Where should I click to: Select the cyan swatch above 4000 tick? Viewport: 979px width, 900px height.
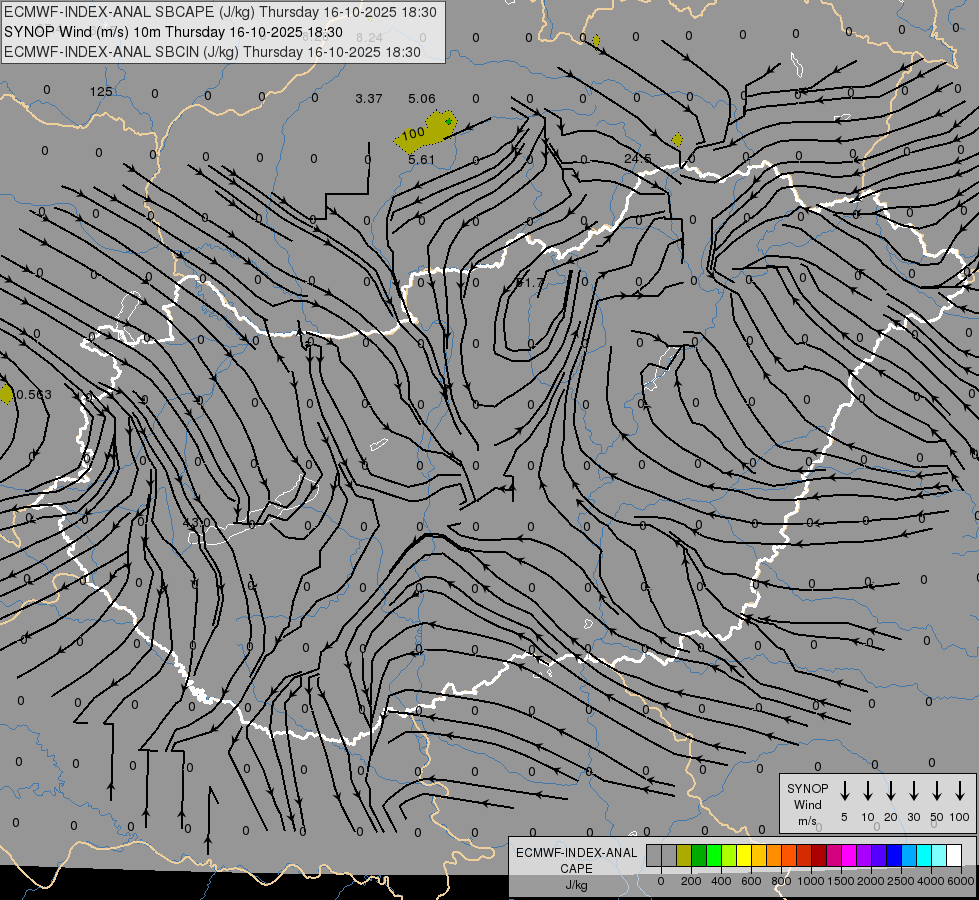click(924, 855)
